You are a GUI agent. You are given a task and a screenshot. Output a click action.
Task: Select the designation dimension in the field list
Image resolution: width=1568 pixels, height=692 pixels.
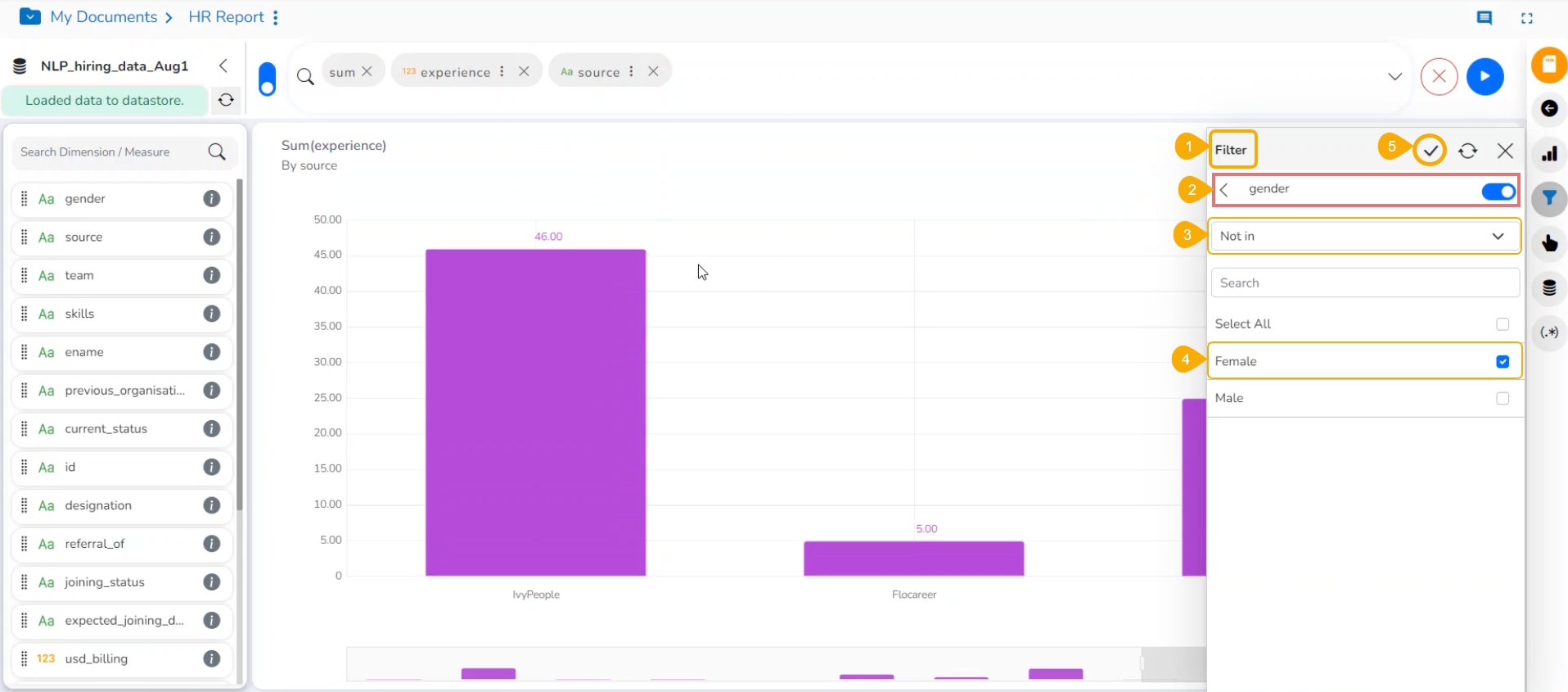pos(122,506)
